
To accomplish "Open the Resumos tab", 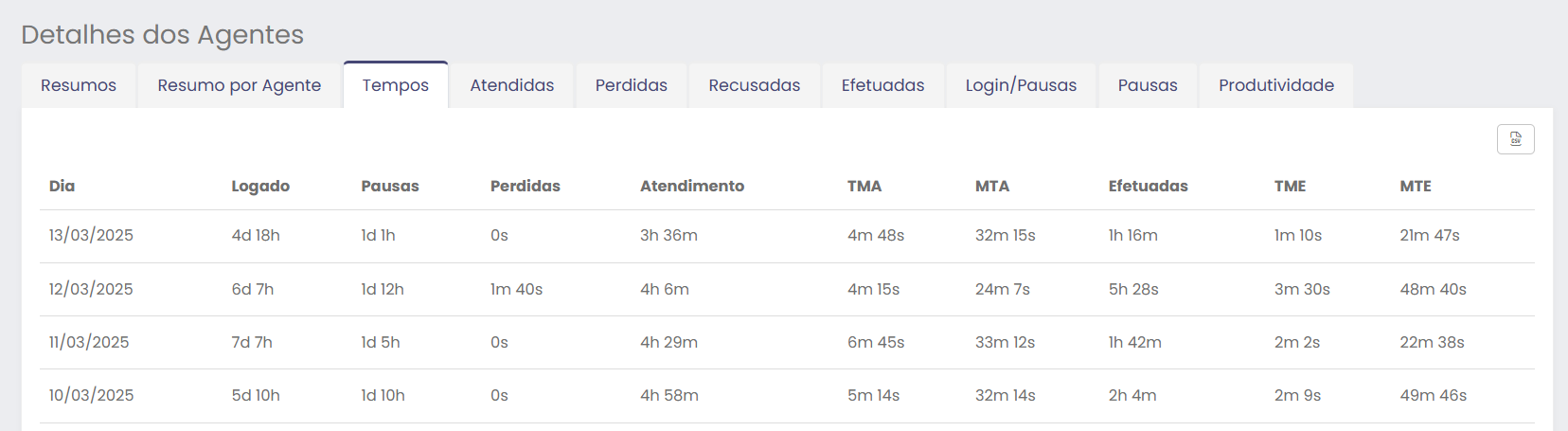I will tap(79, 85).
